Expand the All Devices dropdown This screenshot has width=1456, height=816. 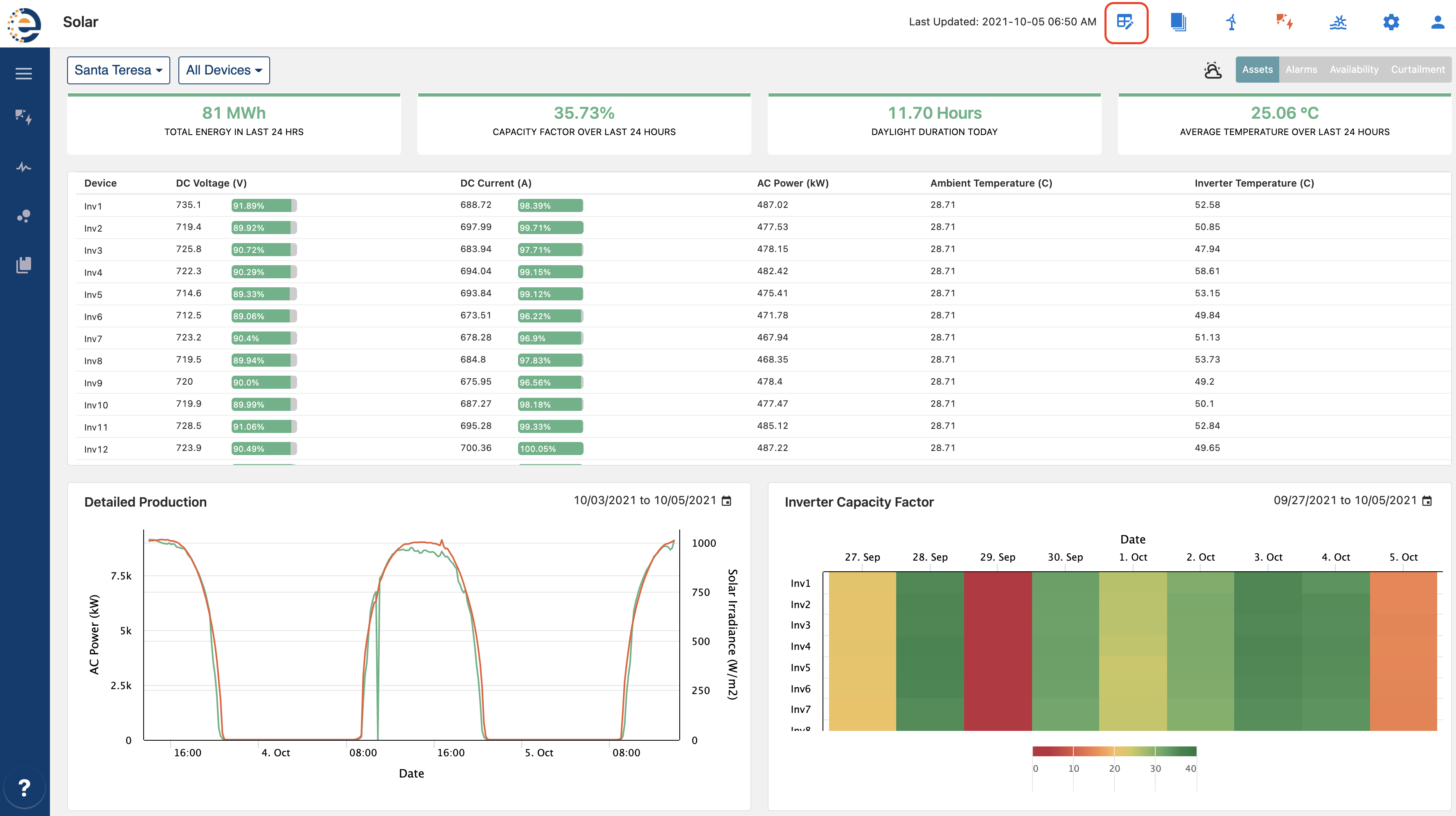[224, 70]
